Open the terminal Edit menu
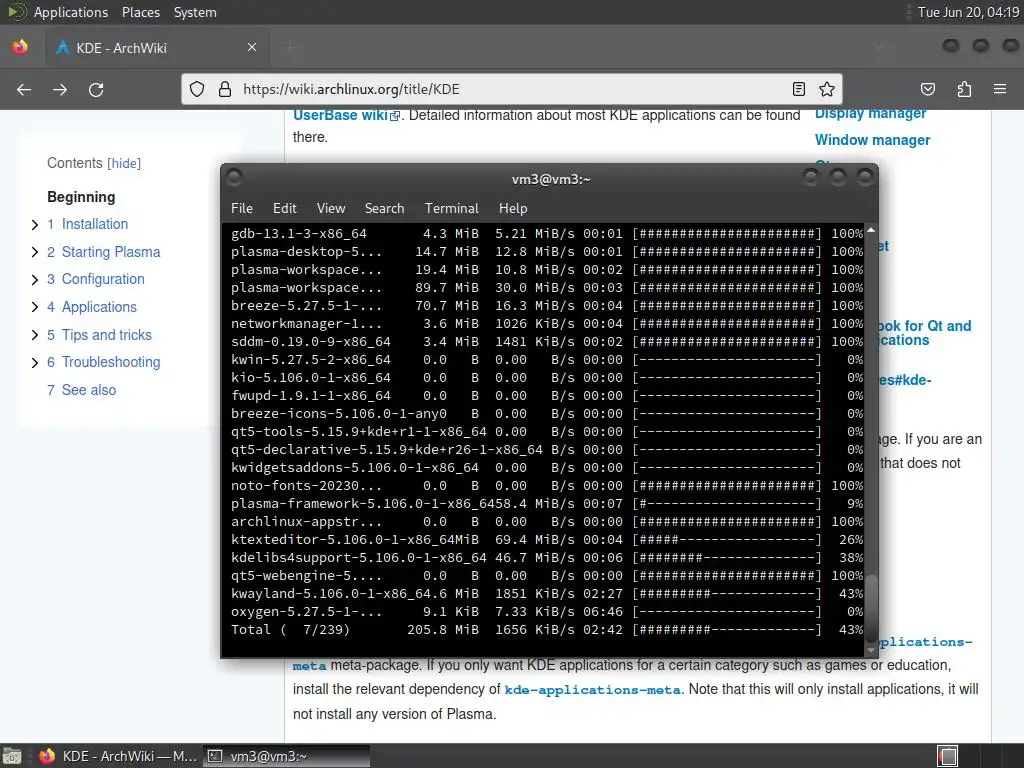Screen dimensions: 1024x768 pos(284,208)
